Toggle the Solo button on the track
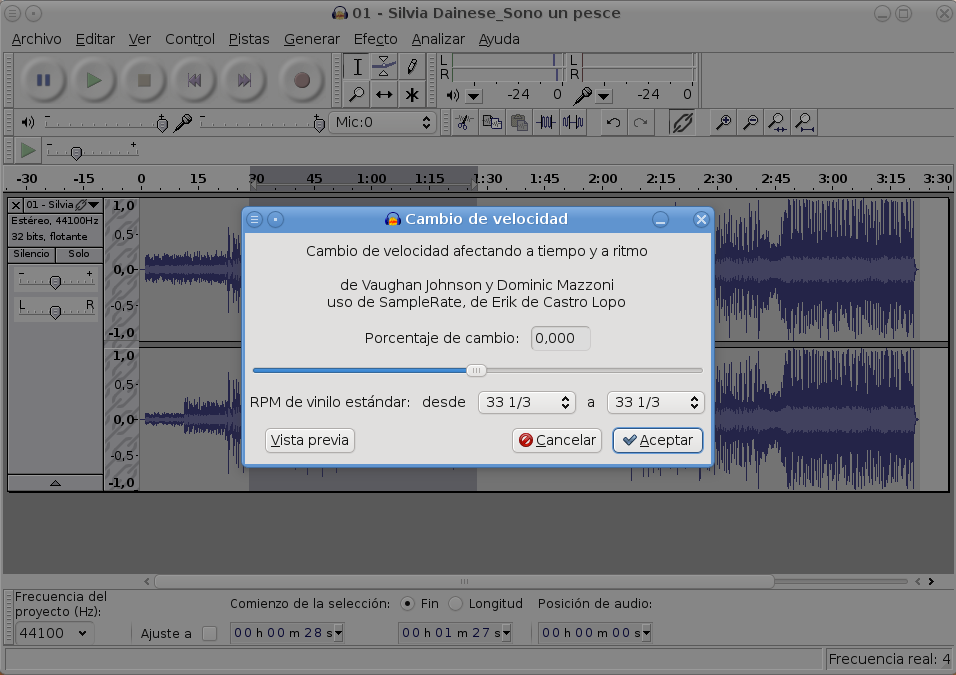The width and height of the screenshot is (956, 675). pyautogui.click(x=79, y=254)
